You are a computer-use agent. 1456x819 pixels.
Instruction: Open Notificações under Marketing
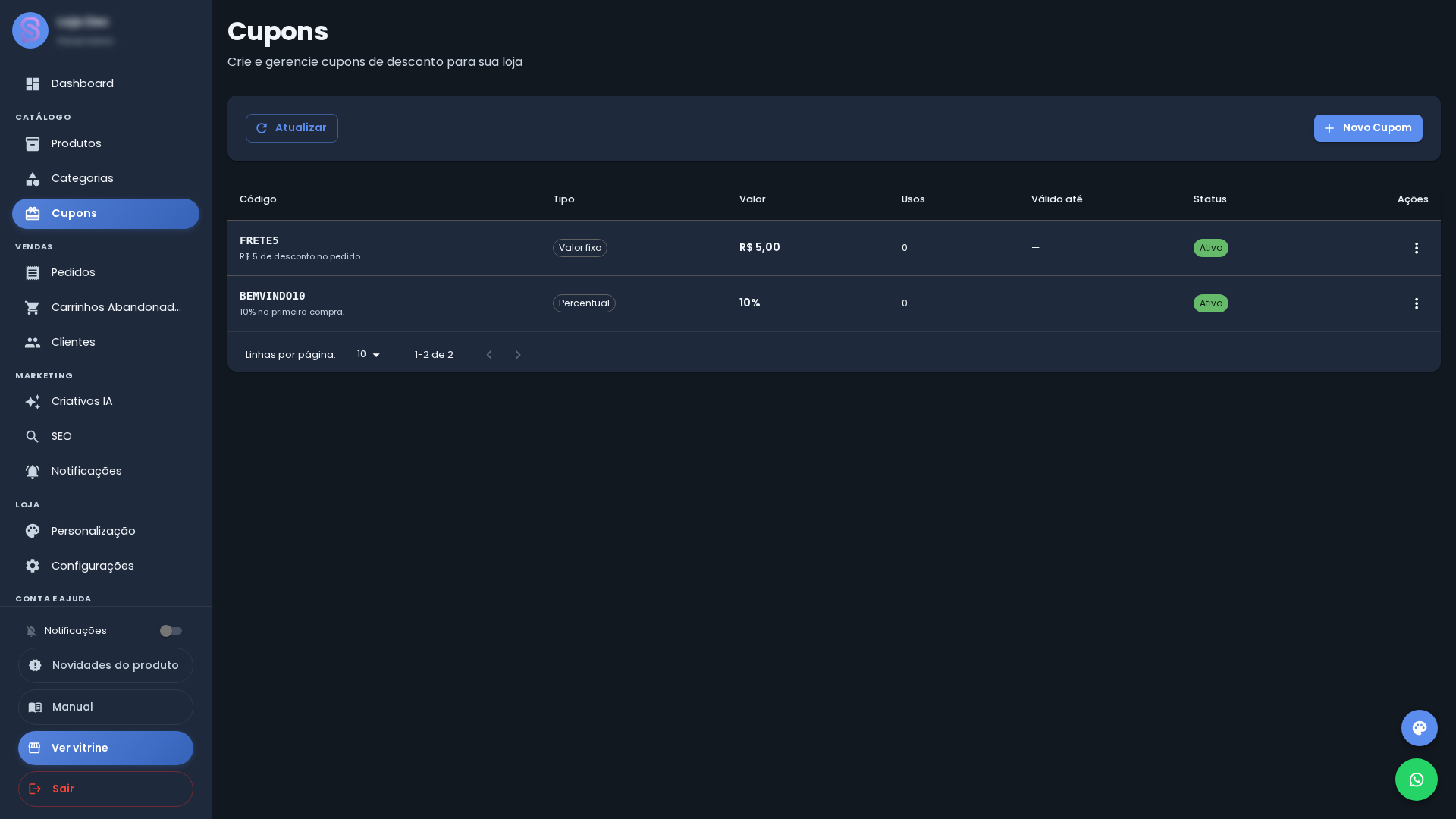105,472
